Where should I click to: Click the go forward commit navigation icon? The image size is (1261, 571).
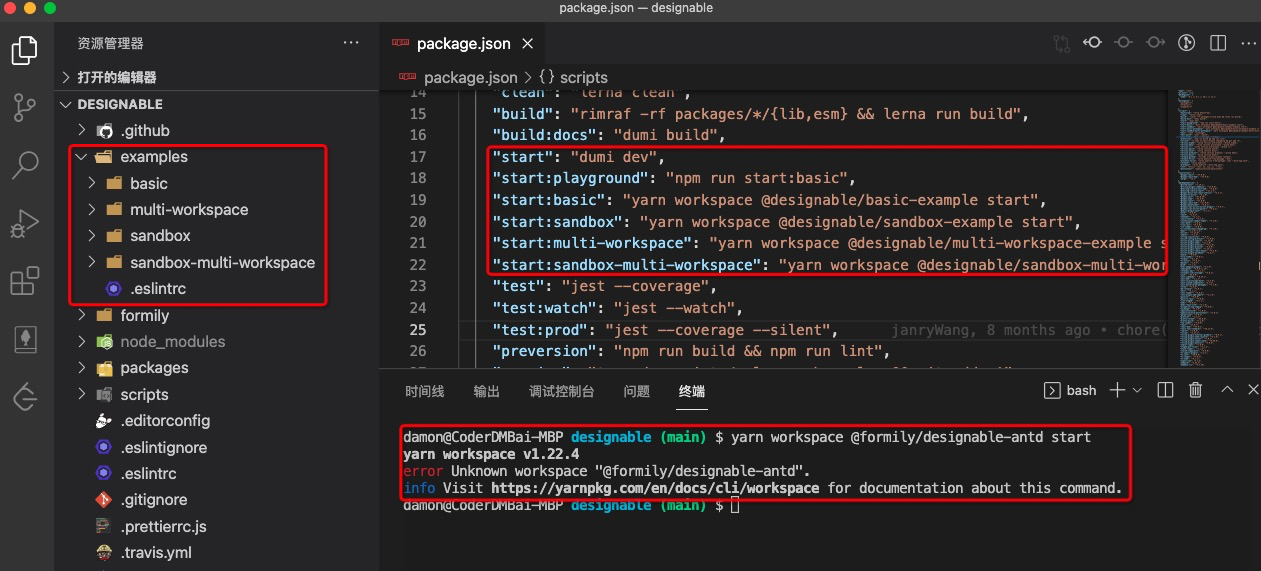[x=1155, y=44]
